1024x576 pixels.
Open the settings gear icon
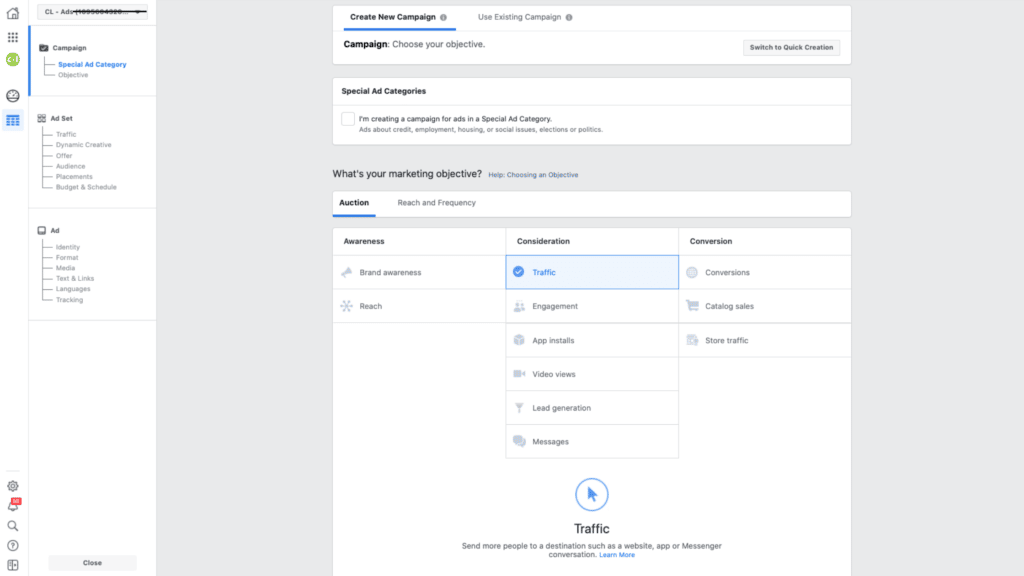(13, 486)
